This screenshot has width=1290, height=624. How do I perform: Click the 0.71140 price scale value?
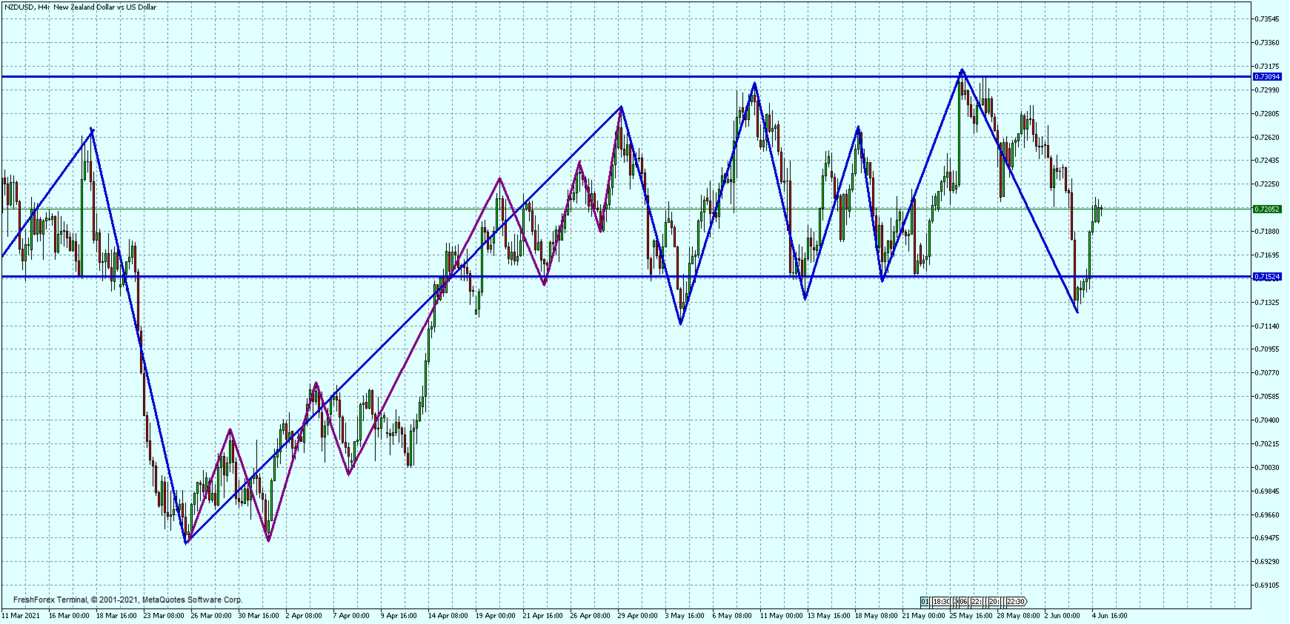click(x=1267, y=326)
